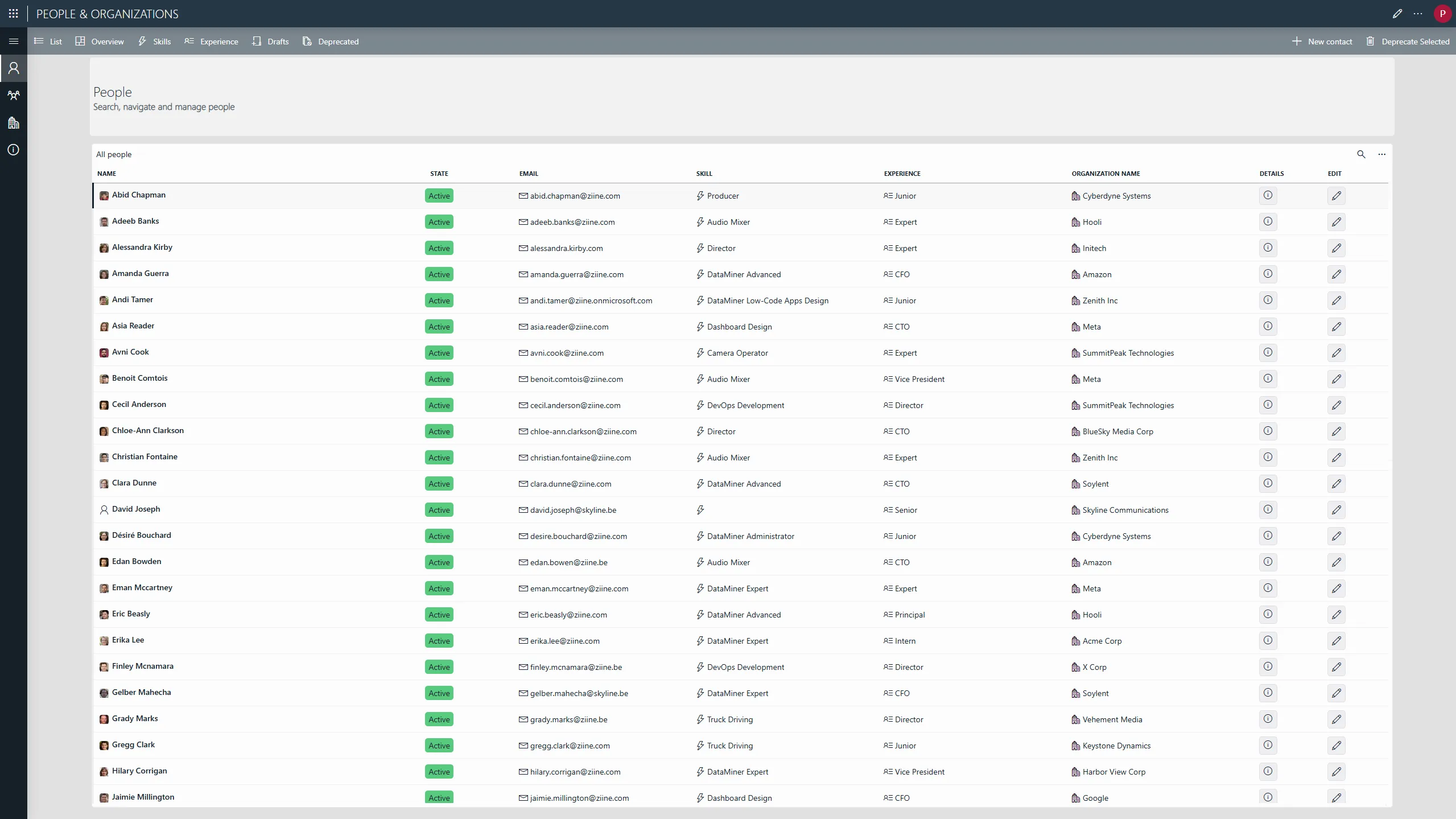1456x819 pixels.
Task: Open details info icon for David Joseph
Action: [x=1268, y=509]
